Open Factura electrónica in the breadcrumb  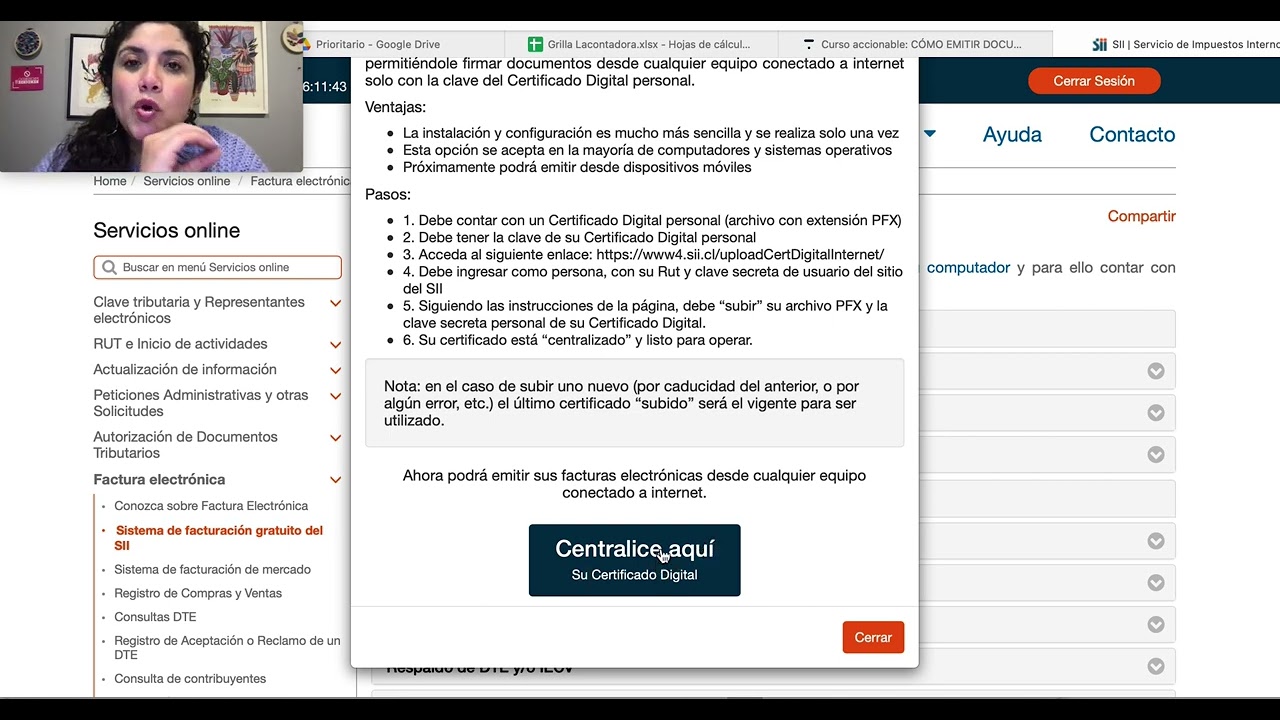tap(300, 181)
